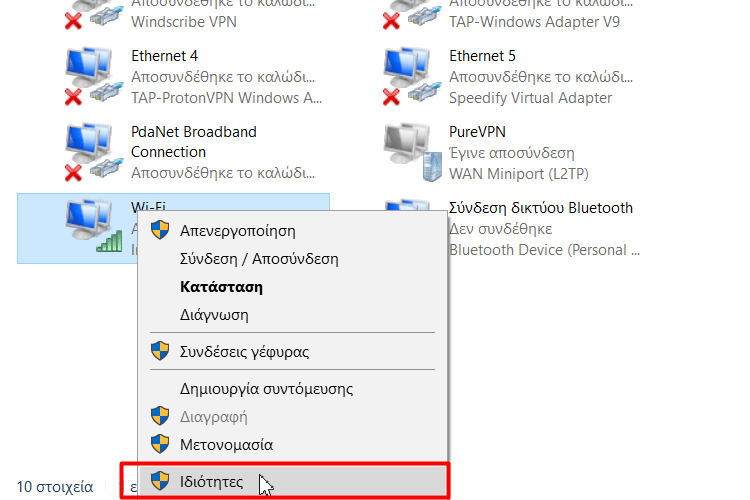Select Δημιουργία συντόμευσης in the menu
The width and height of the screenshot is (750, 500).
tap(266, 388)
